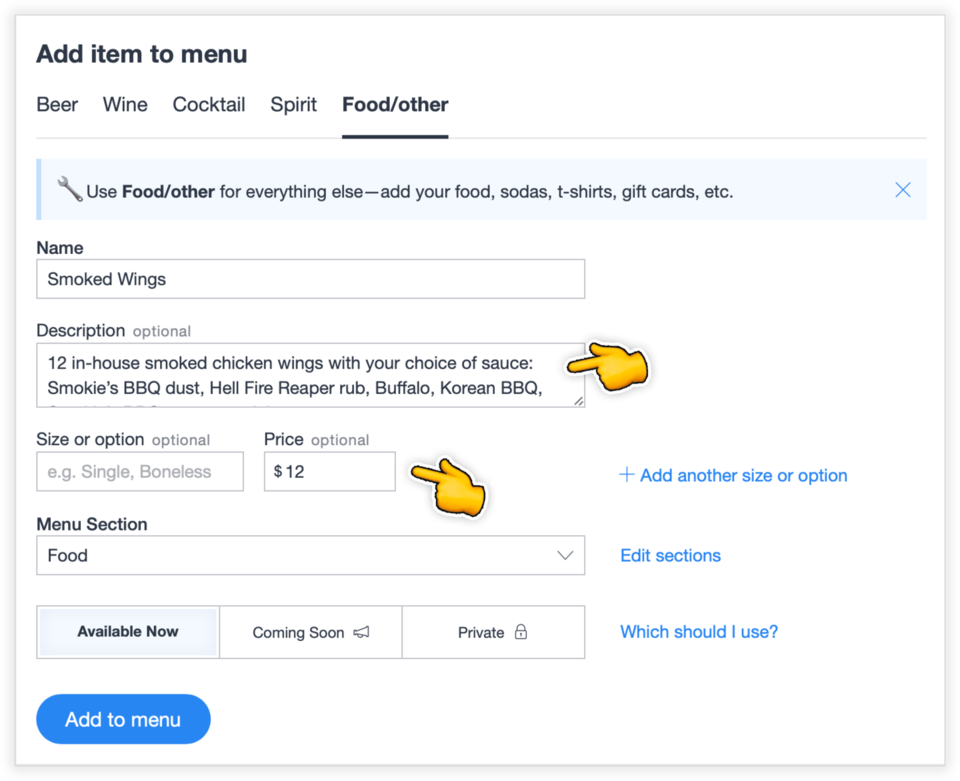Click the Which should I use link
Image resolution: width=960 pixels, height=781 pixels.
[x=698, y=632]
